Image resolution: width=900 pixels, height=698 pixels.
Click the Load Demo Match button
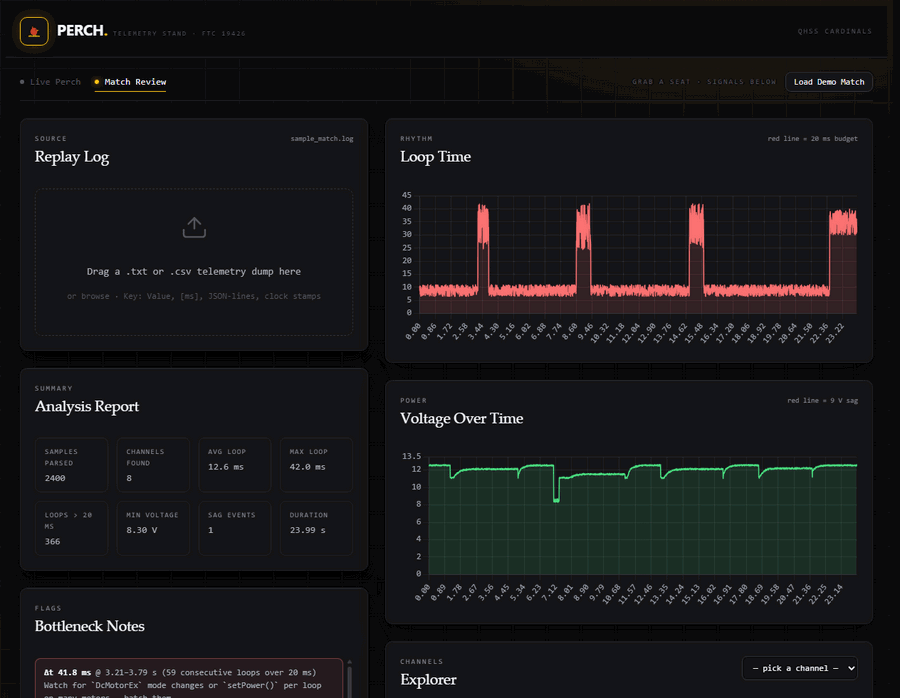tap(828, 82)
